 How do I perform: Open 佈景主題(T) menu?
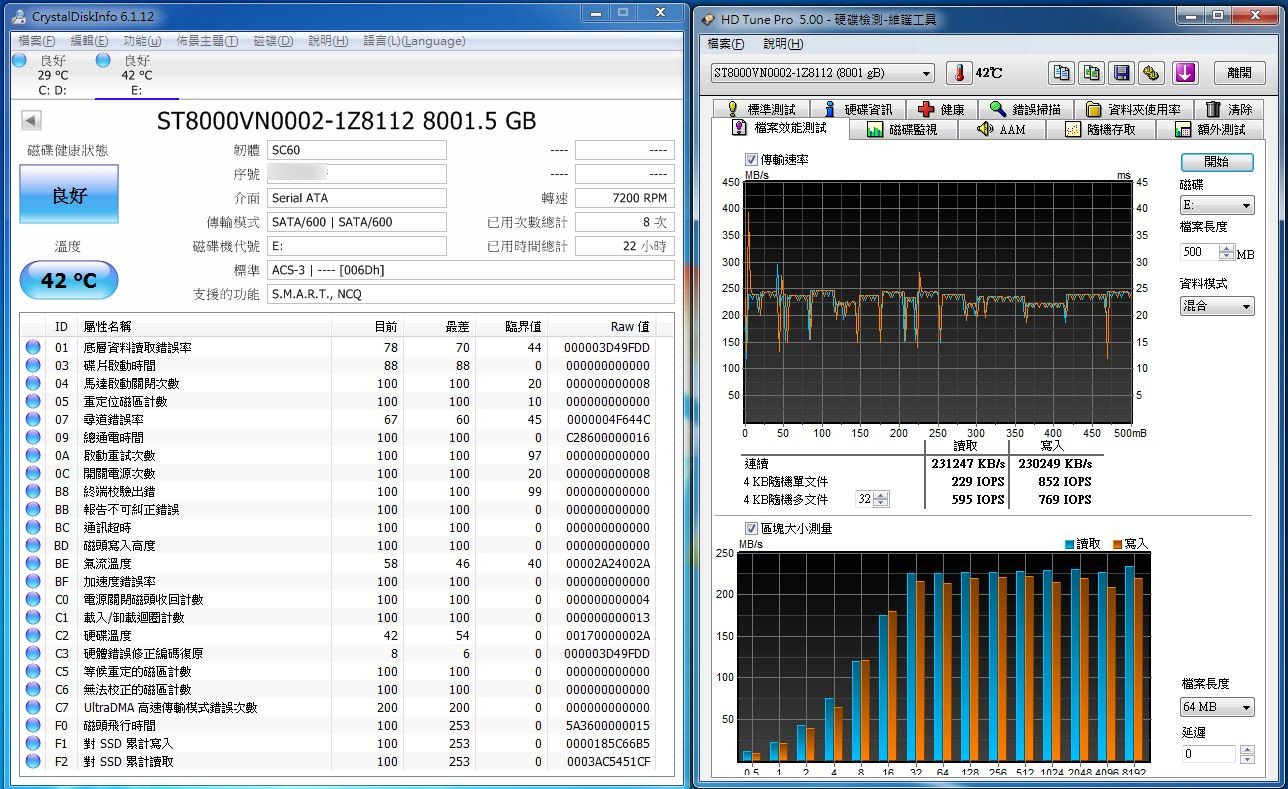[x=207, y=41]
